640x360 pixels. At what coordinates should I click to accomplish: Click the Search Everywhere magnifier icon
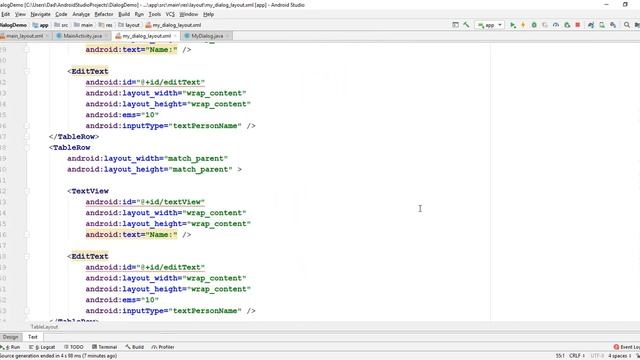627,25
